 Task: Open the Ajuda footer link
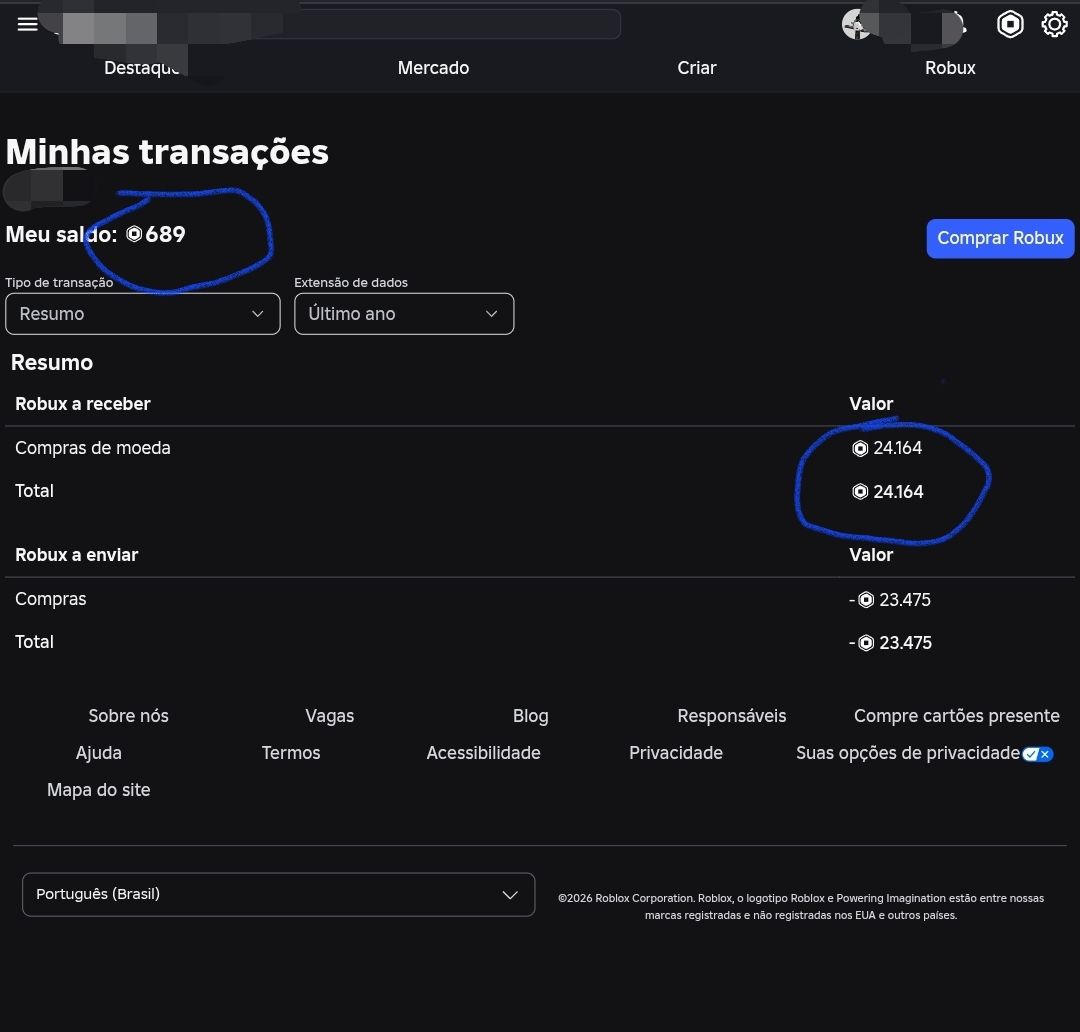[x=98, y=753]
